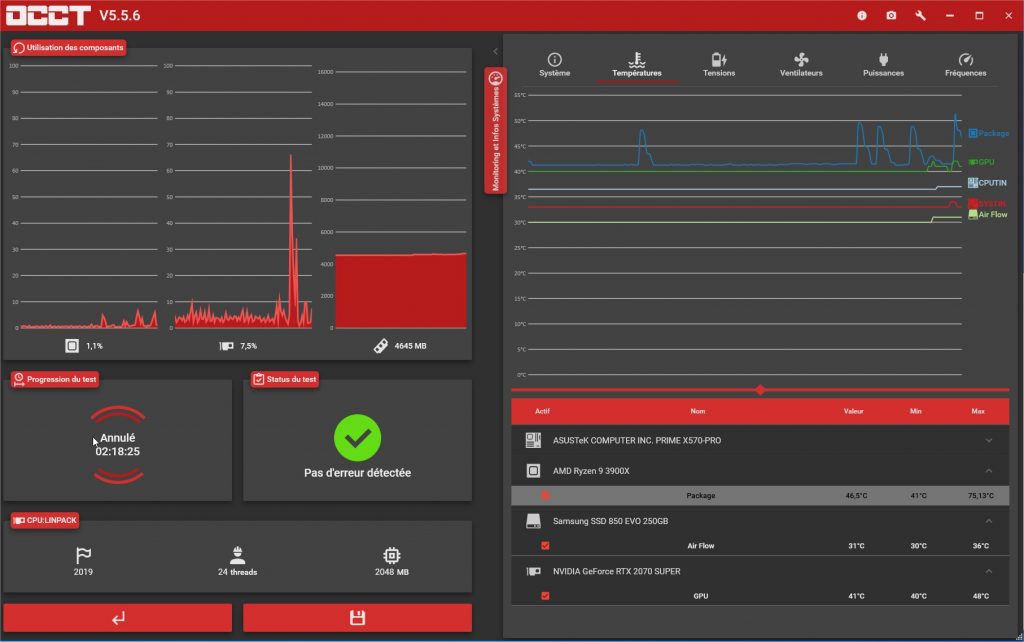Image resolution: width=1024 pixels, height=642 pixels.
Task: Click the Max column header
Action: (978, 411)
